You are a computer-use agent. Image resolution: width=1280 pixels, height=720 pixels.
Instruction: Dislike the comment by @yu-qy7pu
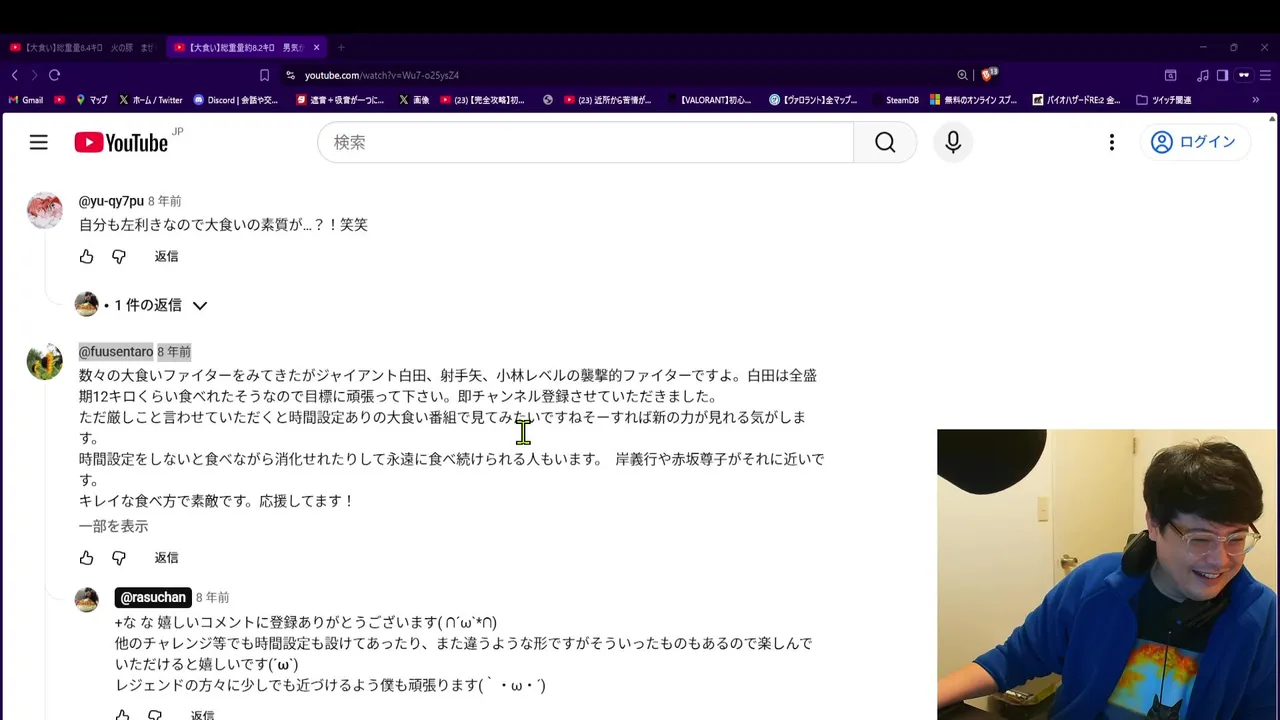click(x=119, y=257)
